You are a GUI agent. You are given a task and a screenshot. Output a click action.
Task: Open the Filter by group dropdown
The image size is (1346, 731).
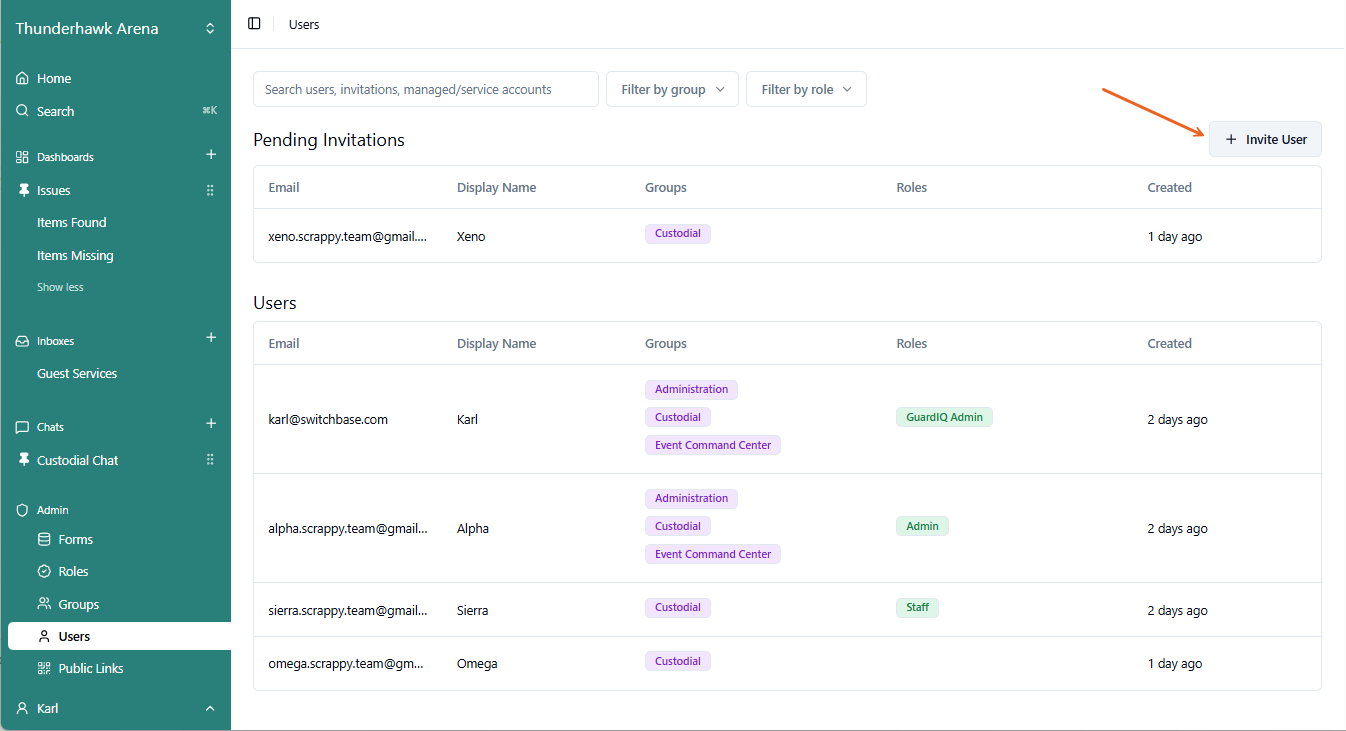[672, 89]
